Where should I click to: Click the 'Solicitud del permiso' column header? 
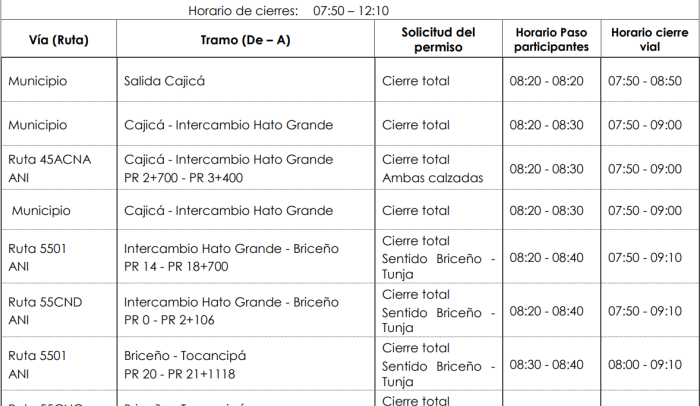click(438, 39)
